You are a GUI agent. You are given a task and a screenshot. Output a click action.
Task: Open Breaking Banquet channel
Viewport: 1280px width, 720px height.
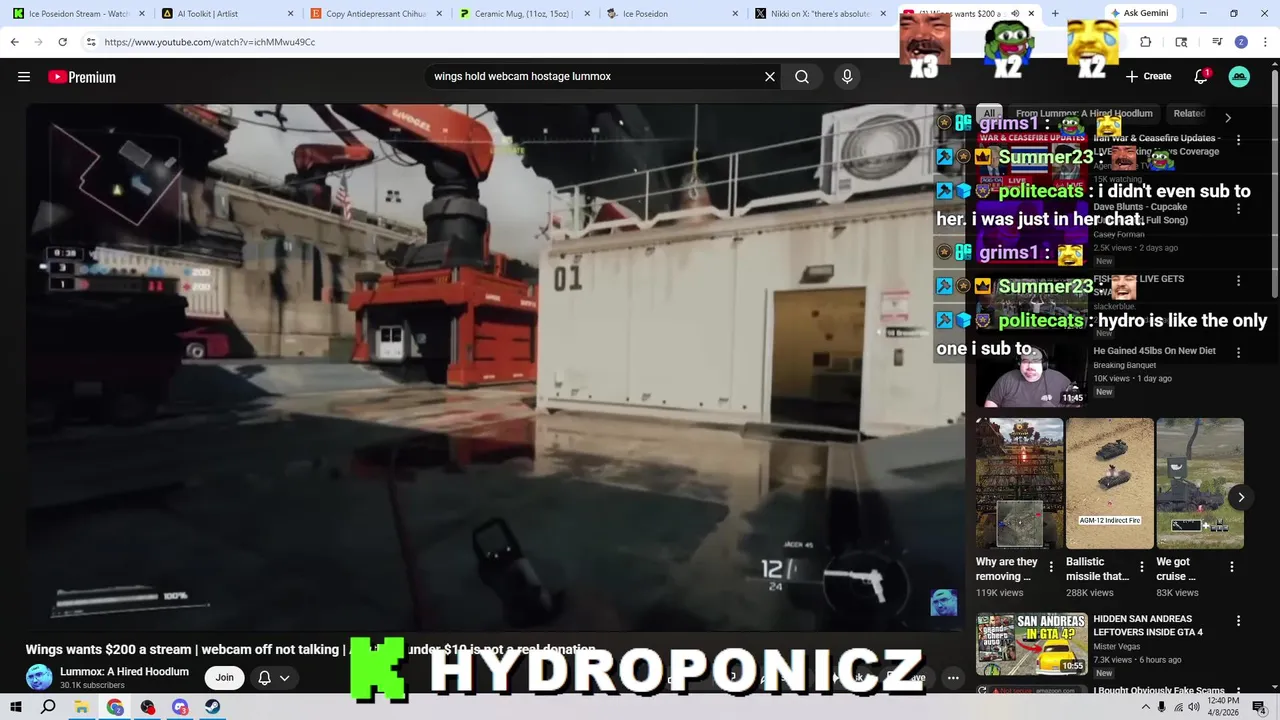pyautogui.click(x=1124, y=365)
